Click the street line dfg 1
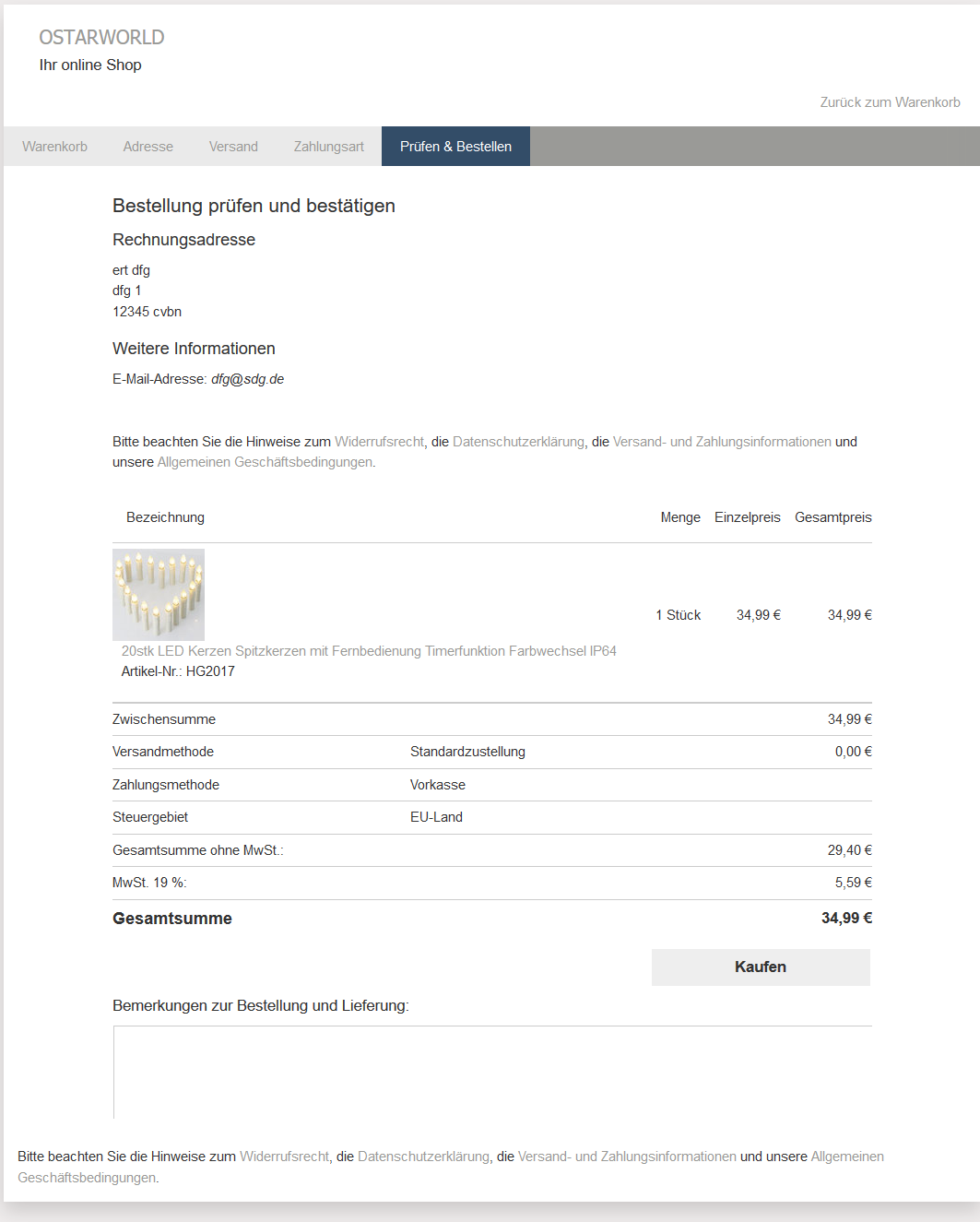 point(126,291)
